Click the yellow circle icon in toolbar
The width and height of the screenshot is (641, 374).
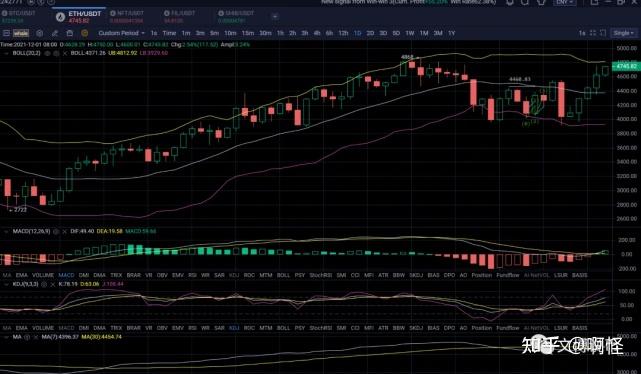(x=85, y=33)
